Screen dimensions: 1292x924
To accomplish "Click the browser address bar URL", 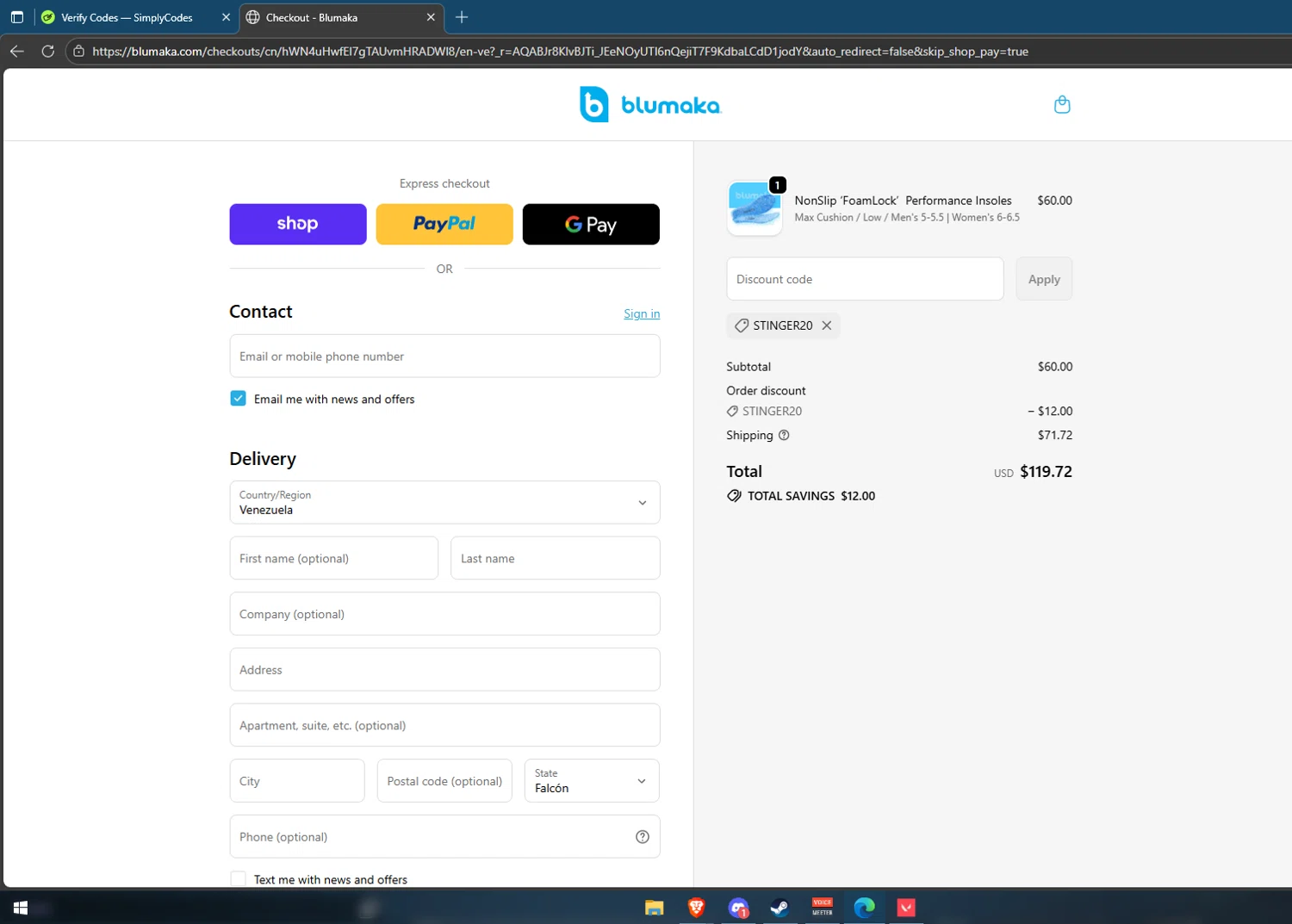I will (x=560, y=52).
